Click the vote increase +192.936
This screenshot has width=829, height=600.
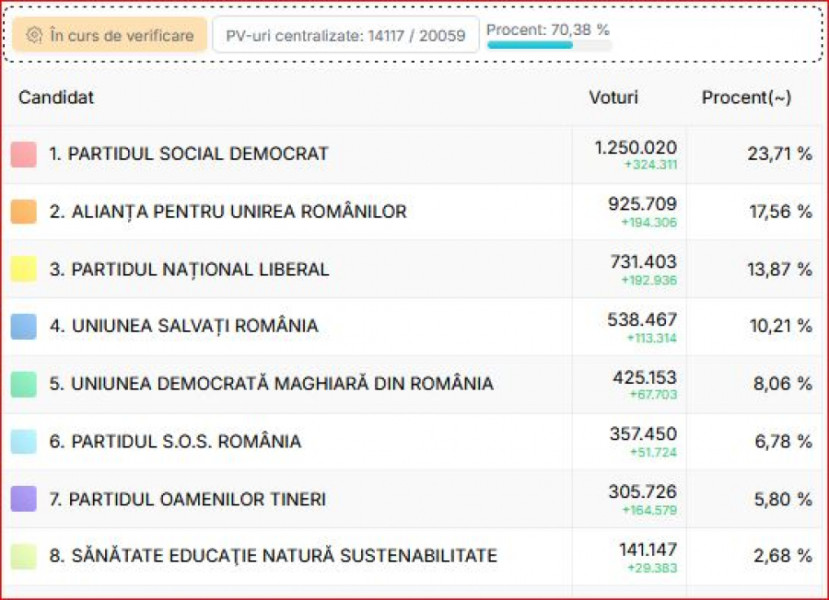click(x=649, y=280)
